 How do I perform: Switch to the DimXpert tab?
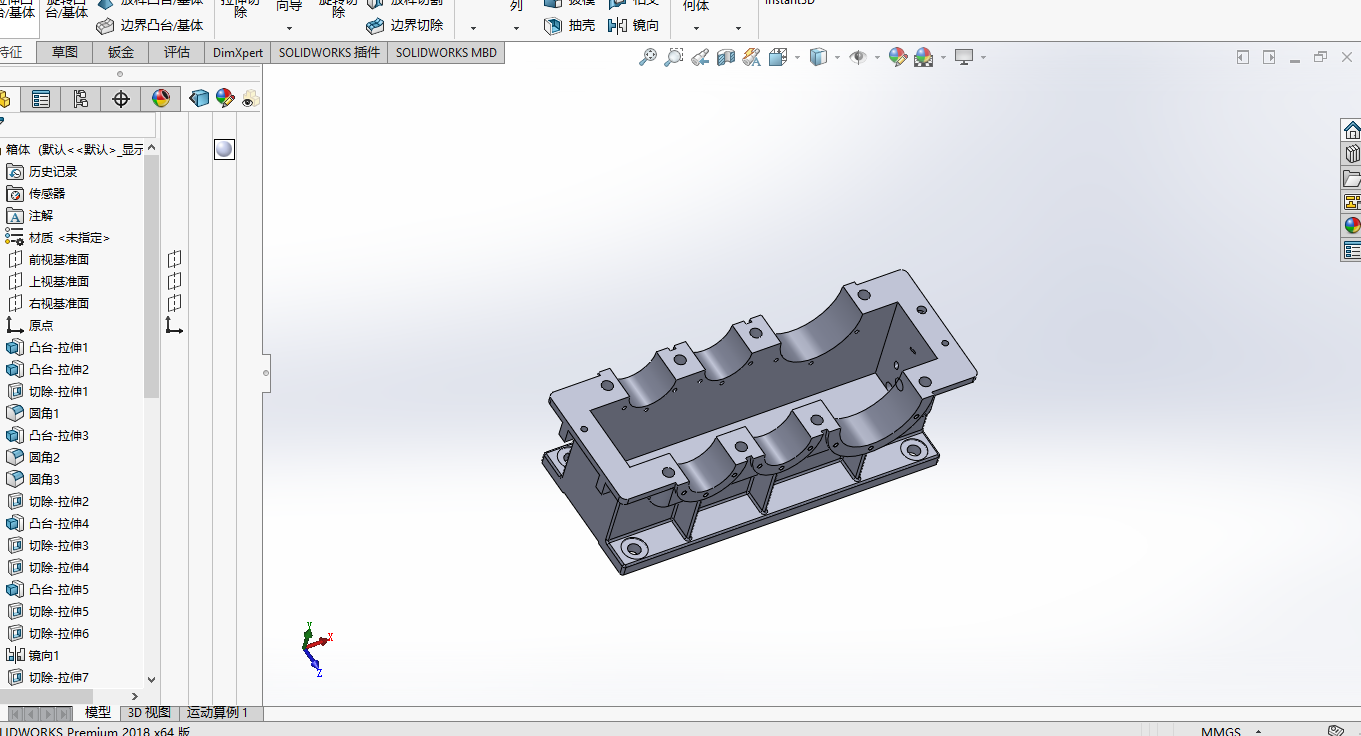click(238, 52)
